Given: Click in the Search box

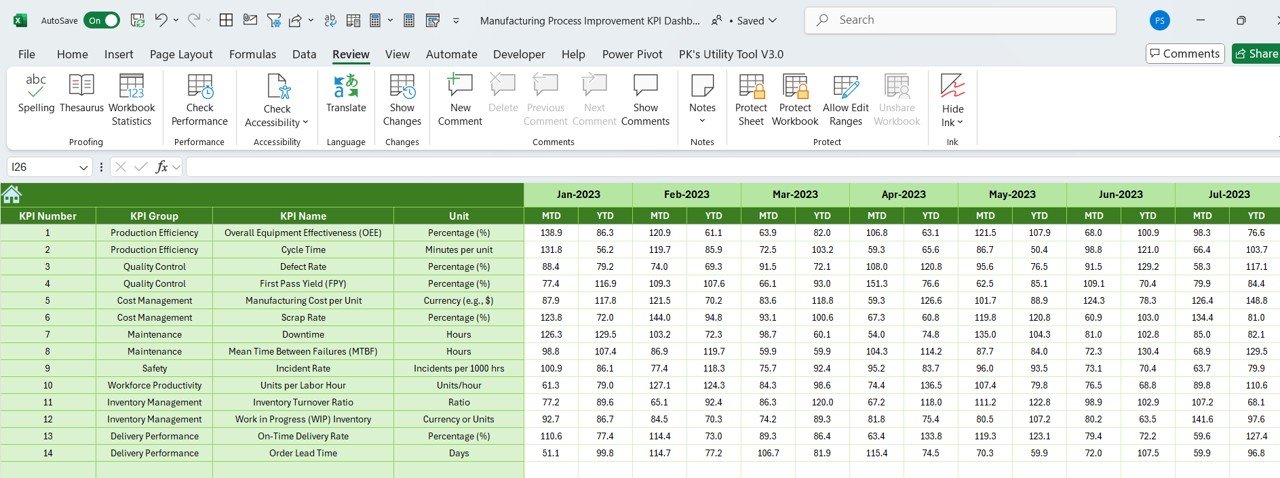Looking at the screenshot, I should (960, 20).
